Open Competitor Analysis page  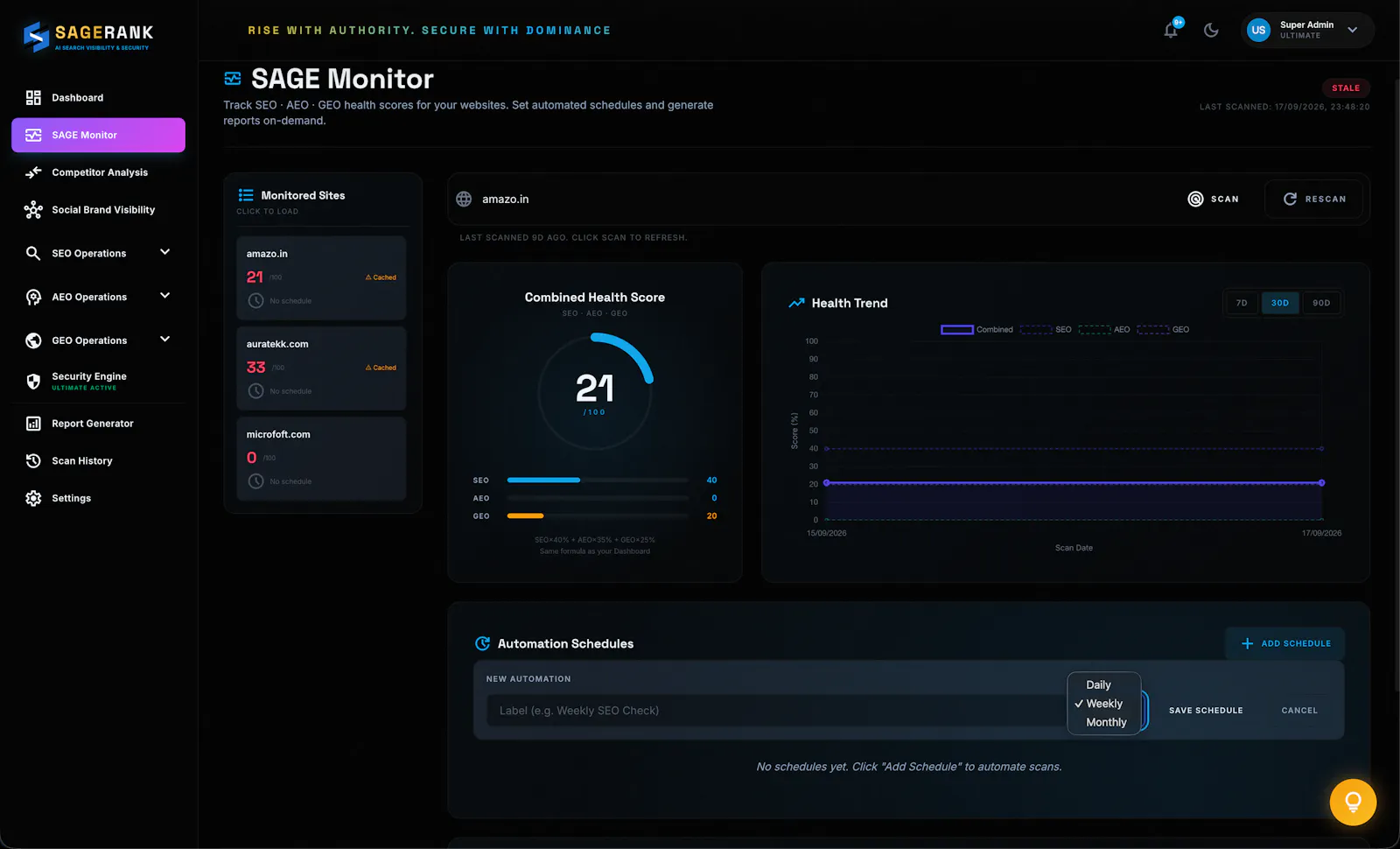pos(98,172)
